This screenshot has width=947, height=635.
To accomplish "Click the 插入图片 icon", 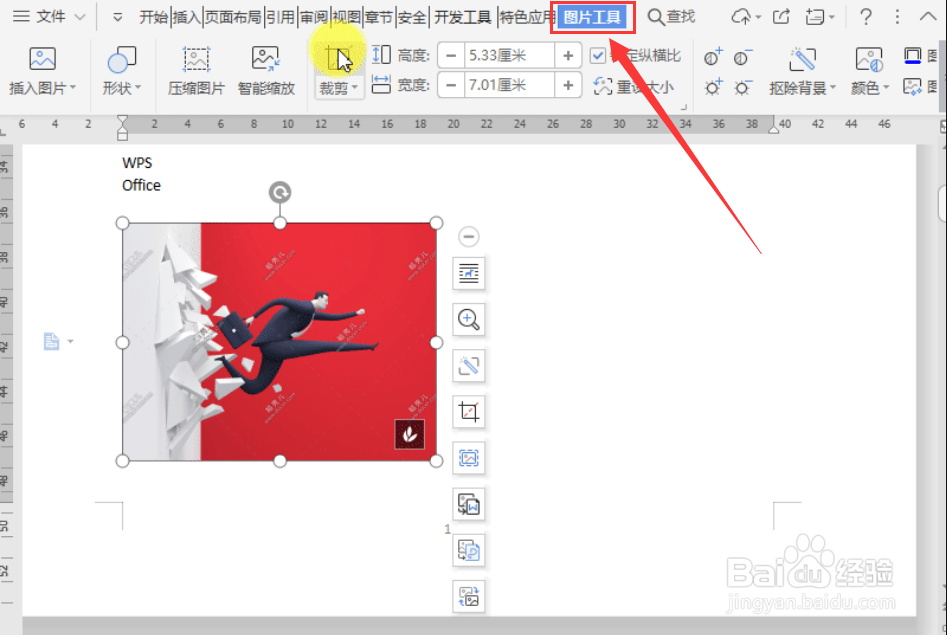I will 42,59.
